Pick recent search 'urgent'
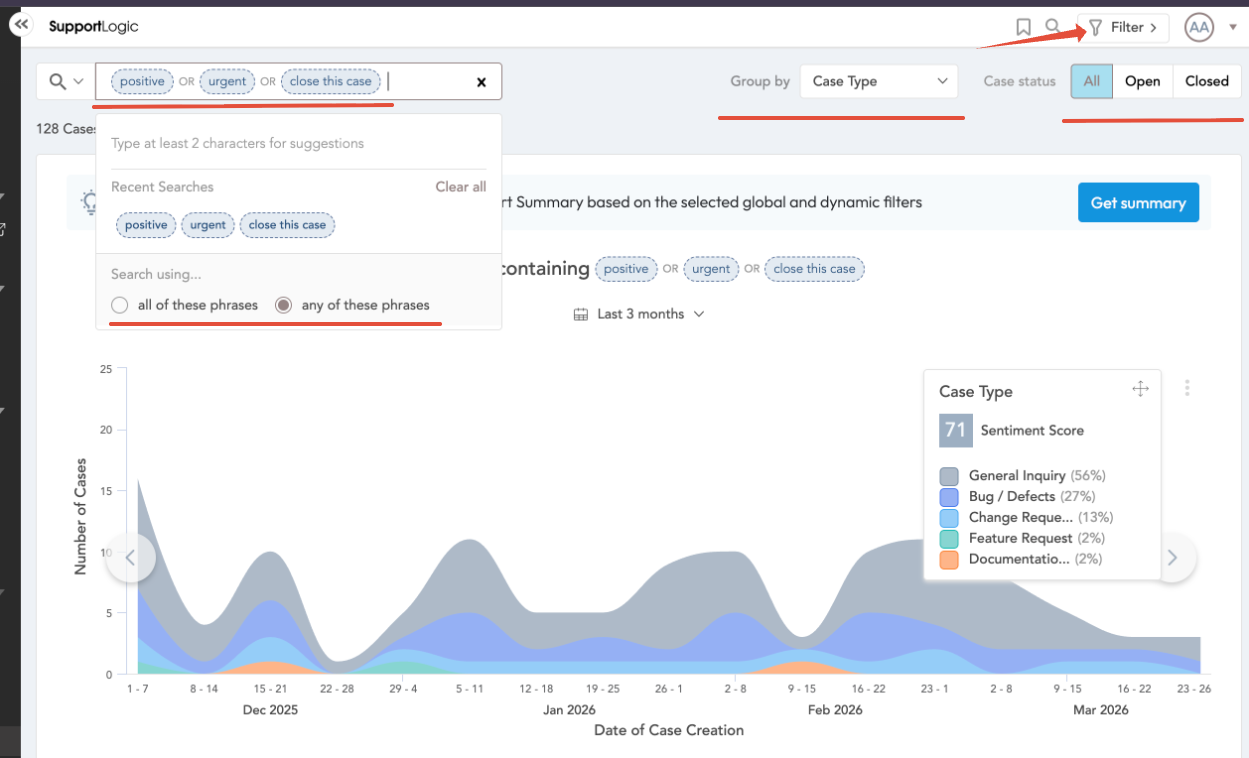Viewport: 1249px width, 758px height. pos(208,225)
